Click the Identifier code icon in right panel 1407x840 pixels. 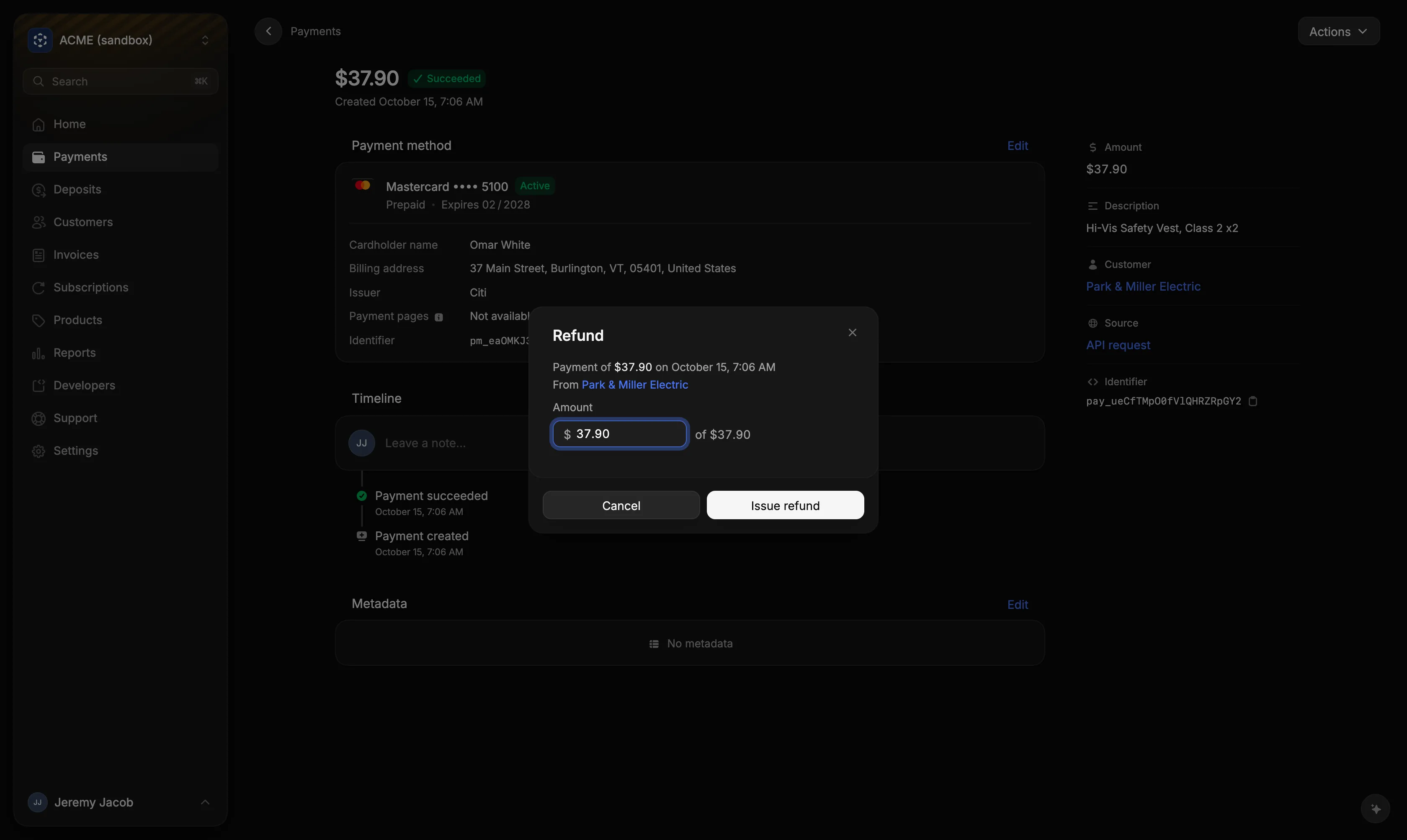point(1093,381)
